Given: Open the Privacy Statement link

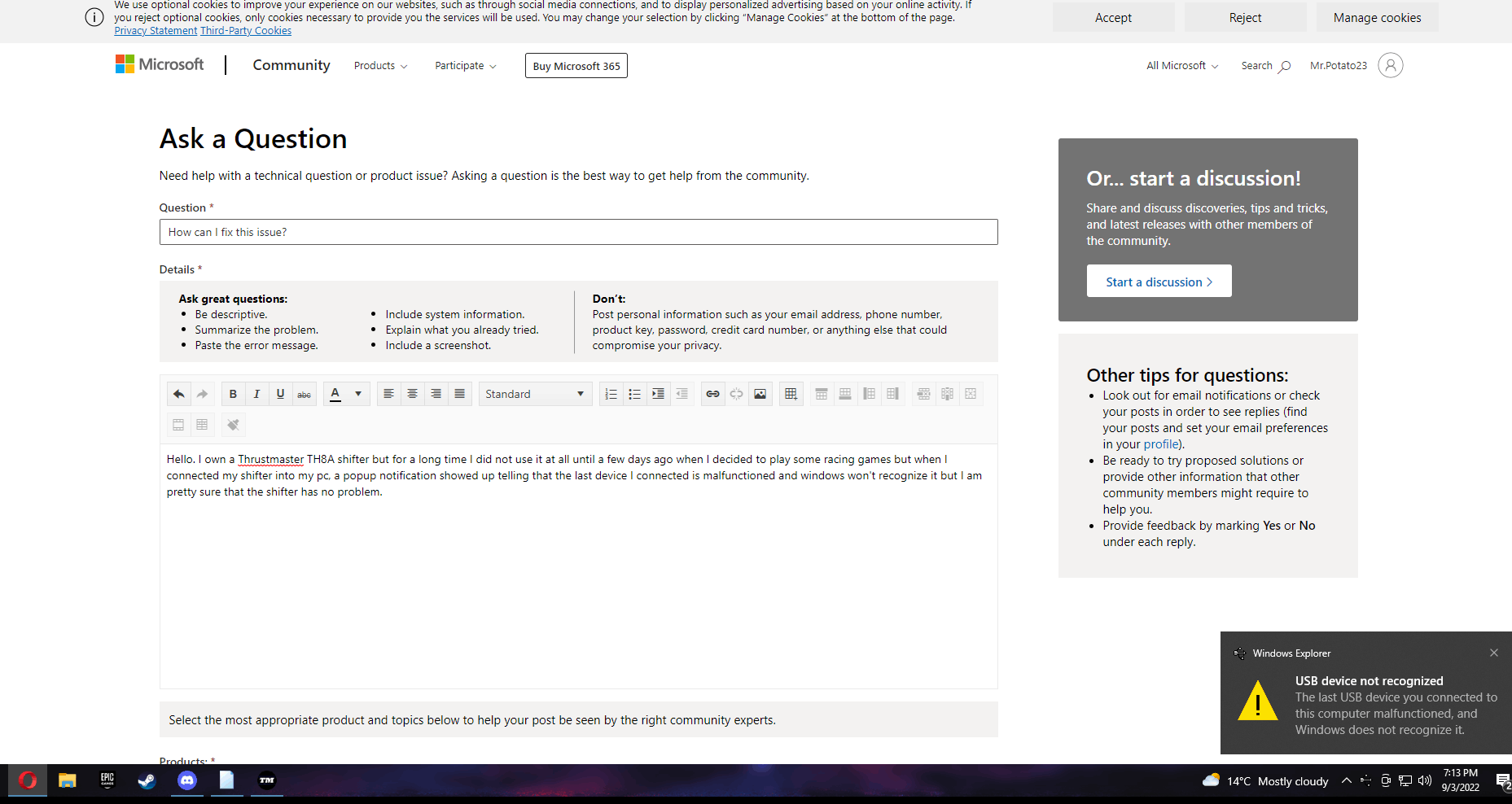Looking at the screenshot, I should (156, 31).
